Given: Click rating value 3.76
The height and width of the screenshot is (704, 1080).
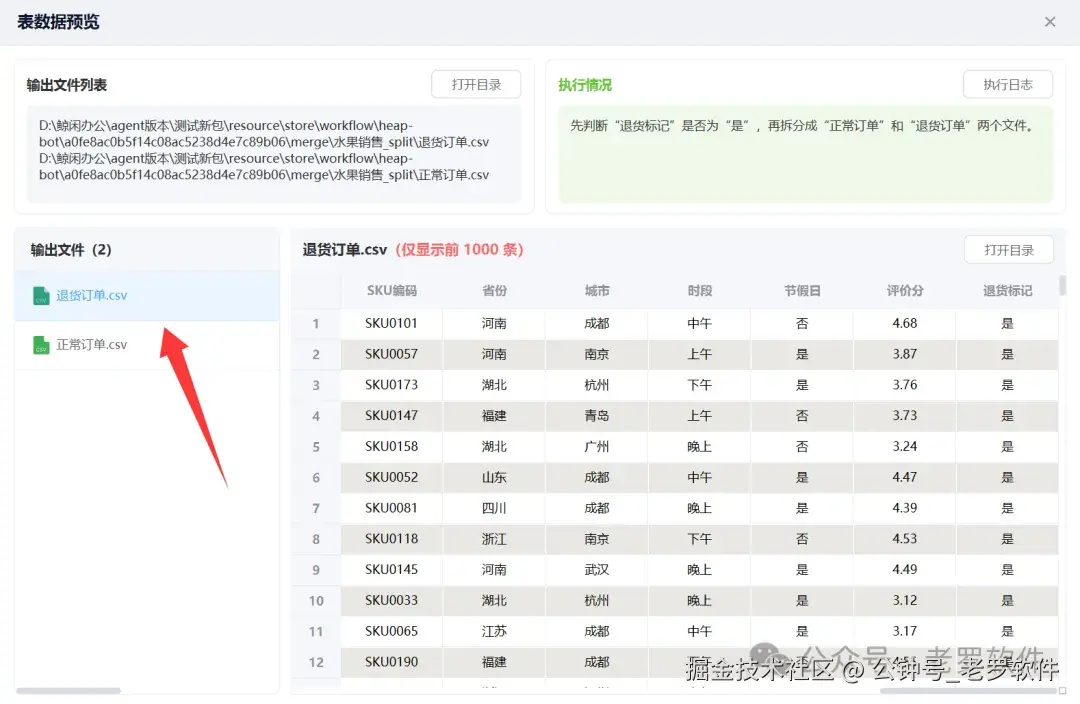Looking at the screenshot, I should tap(904, 385).
